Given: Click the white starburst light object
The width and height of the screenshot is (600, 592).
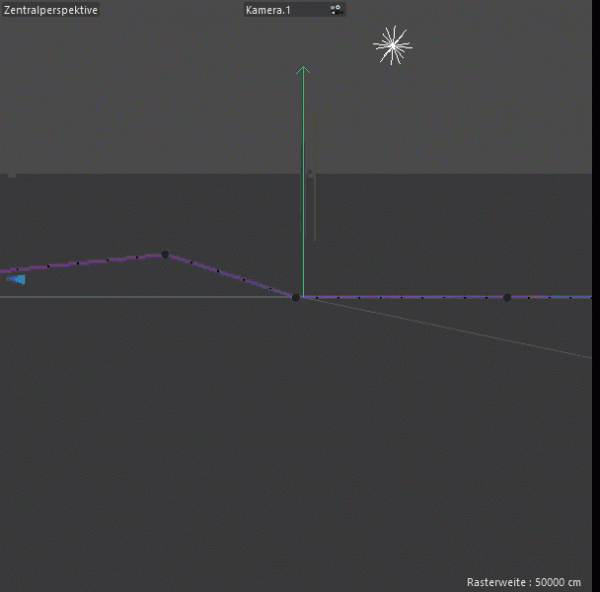Looking at the screenshot, I should tap(392, 45).
